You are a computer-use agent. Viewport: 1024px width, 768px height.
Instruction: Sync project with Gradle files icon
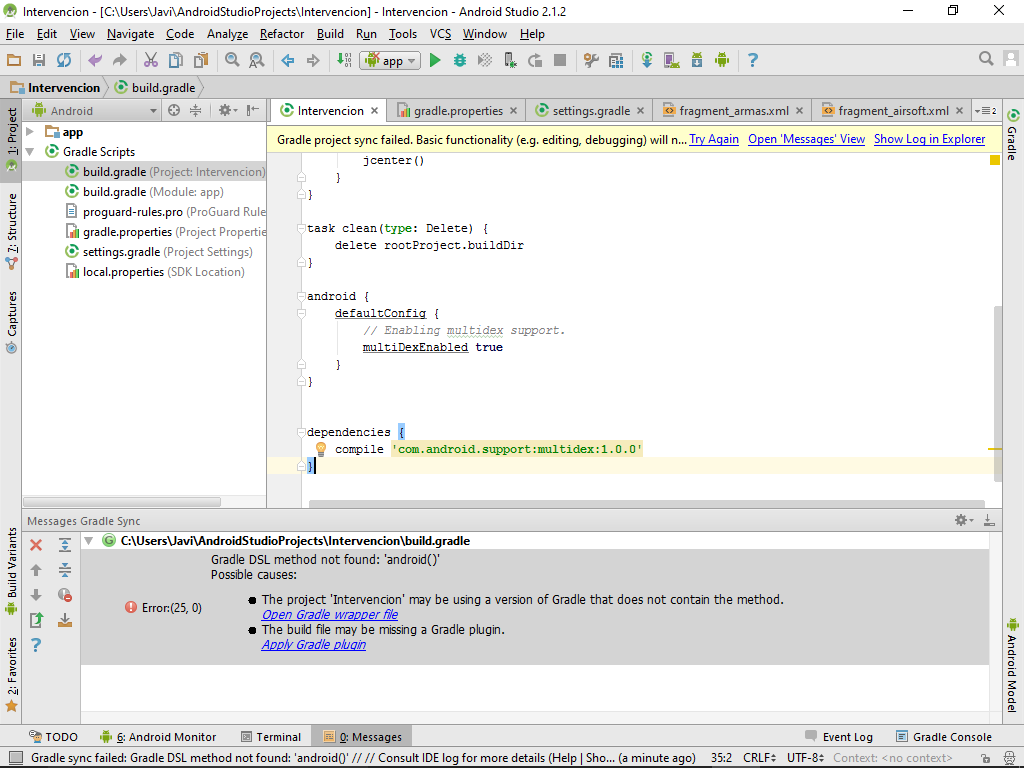(x=647, y=60)
